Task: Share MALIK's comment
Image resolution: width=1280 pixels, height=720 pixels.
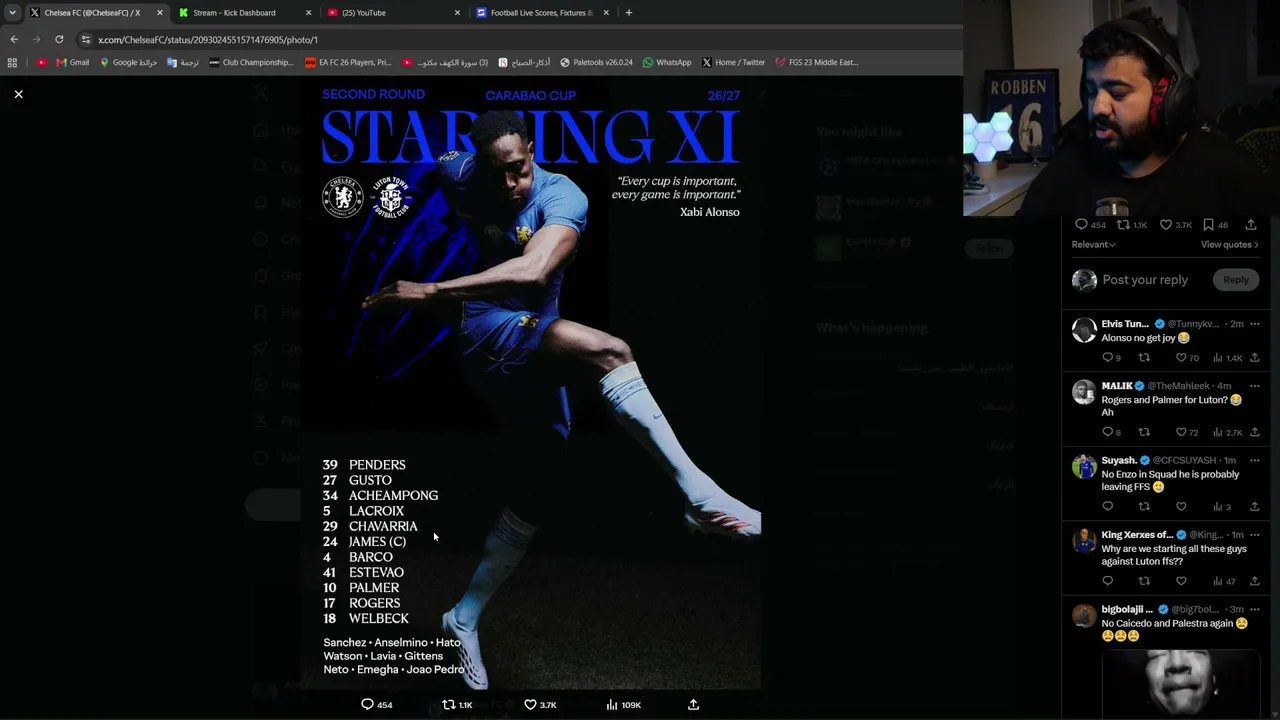Action: [1254, 432]
